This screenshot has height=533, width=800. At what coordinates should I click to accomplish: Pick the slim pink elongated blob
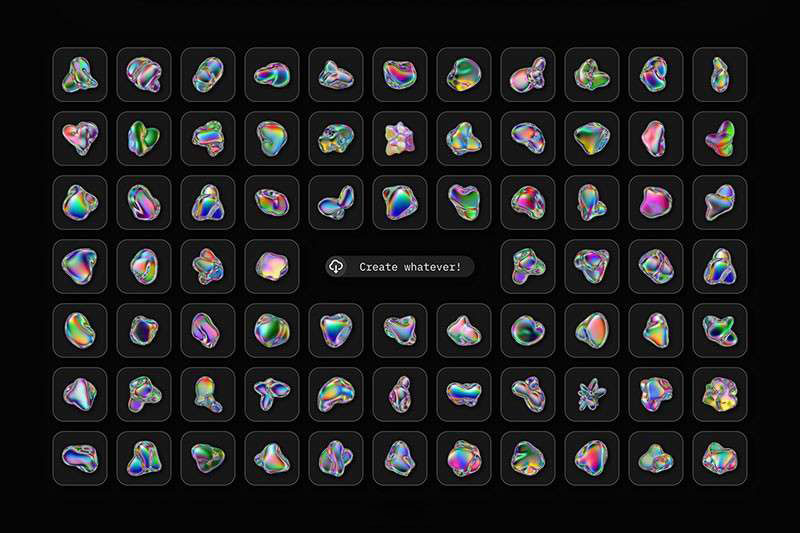click(x=656, y=138)
